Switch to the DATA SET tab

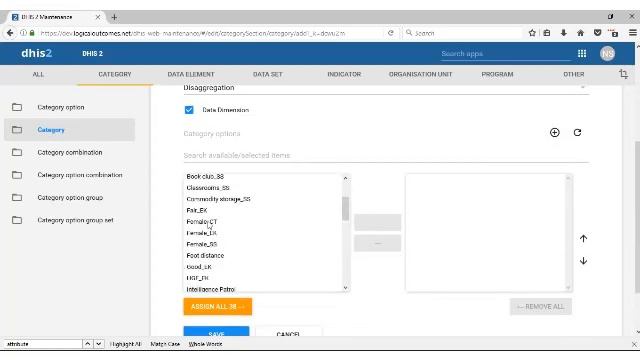[268, 74]
